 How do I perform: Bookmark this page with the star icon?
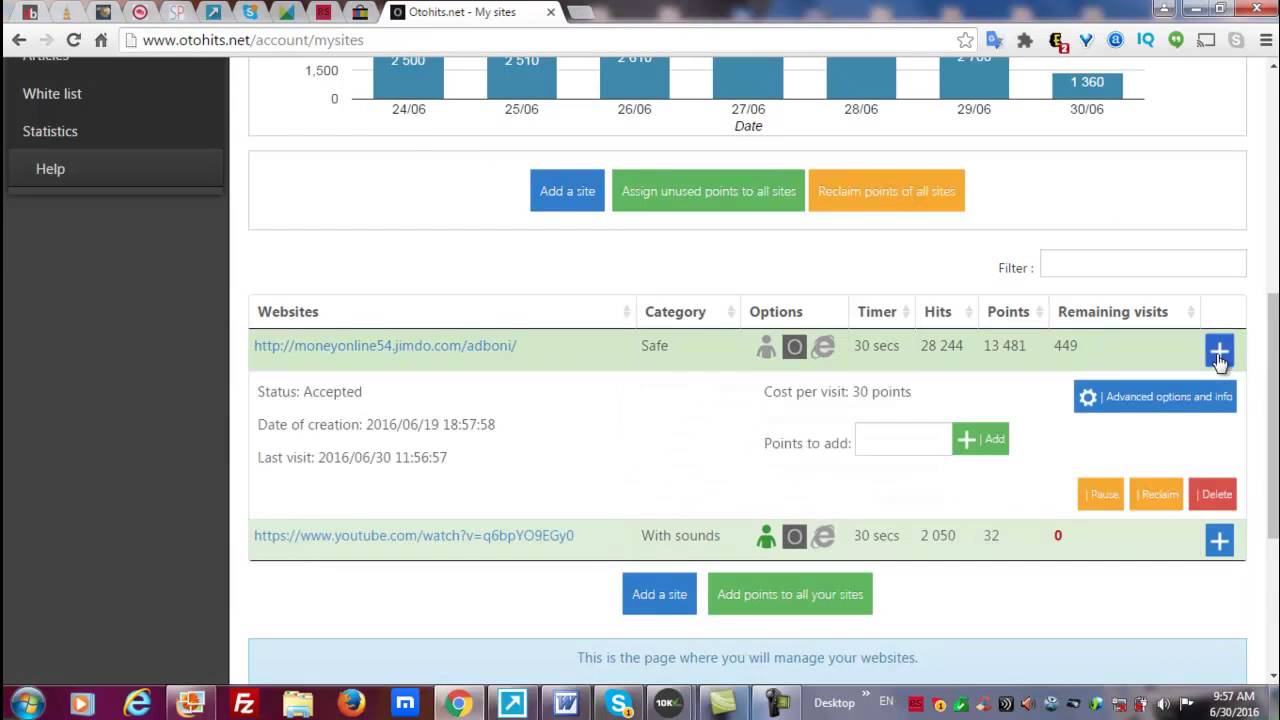[x=965, y=40]
